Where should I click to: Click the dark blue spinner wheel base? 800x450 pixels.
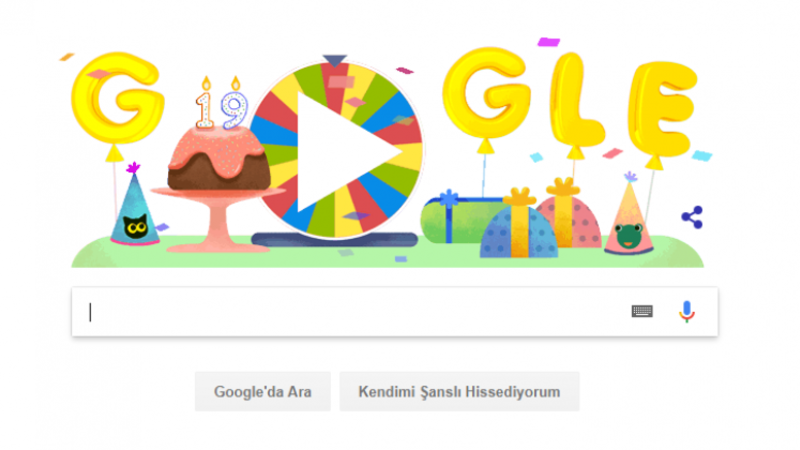click(x=335, y=239)
